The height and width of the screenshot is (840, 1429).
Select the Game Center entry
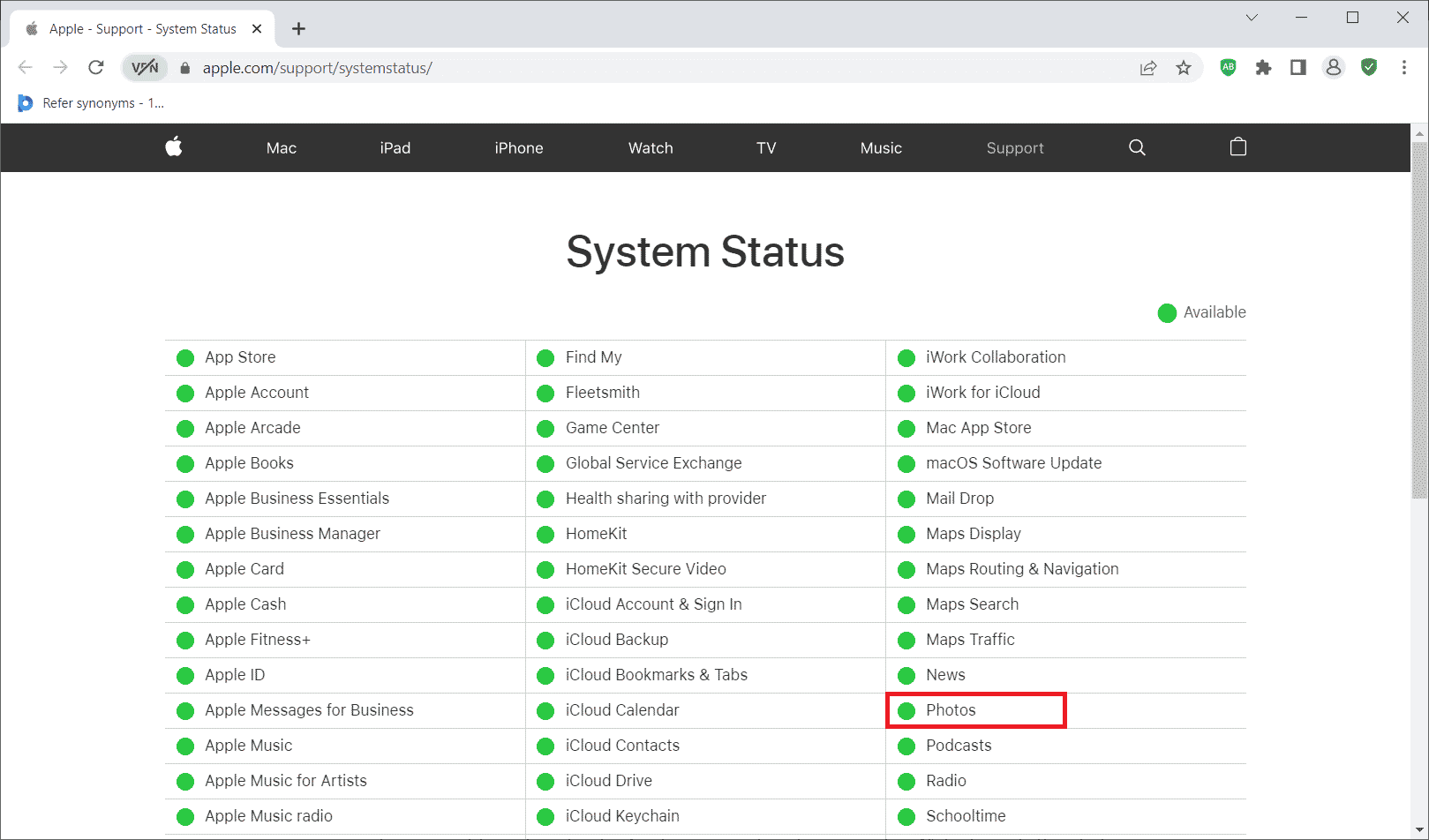(x=613, y=428)
